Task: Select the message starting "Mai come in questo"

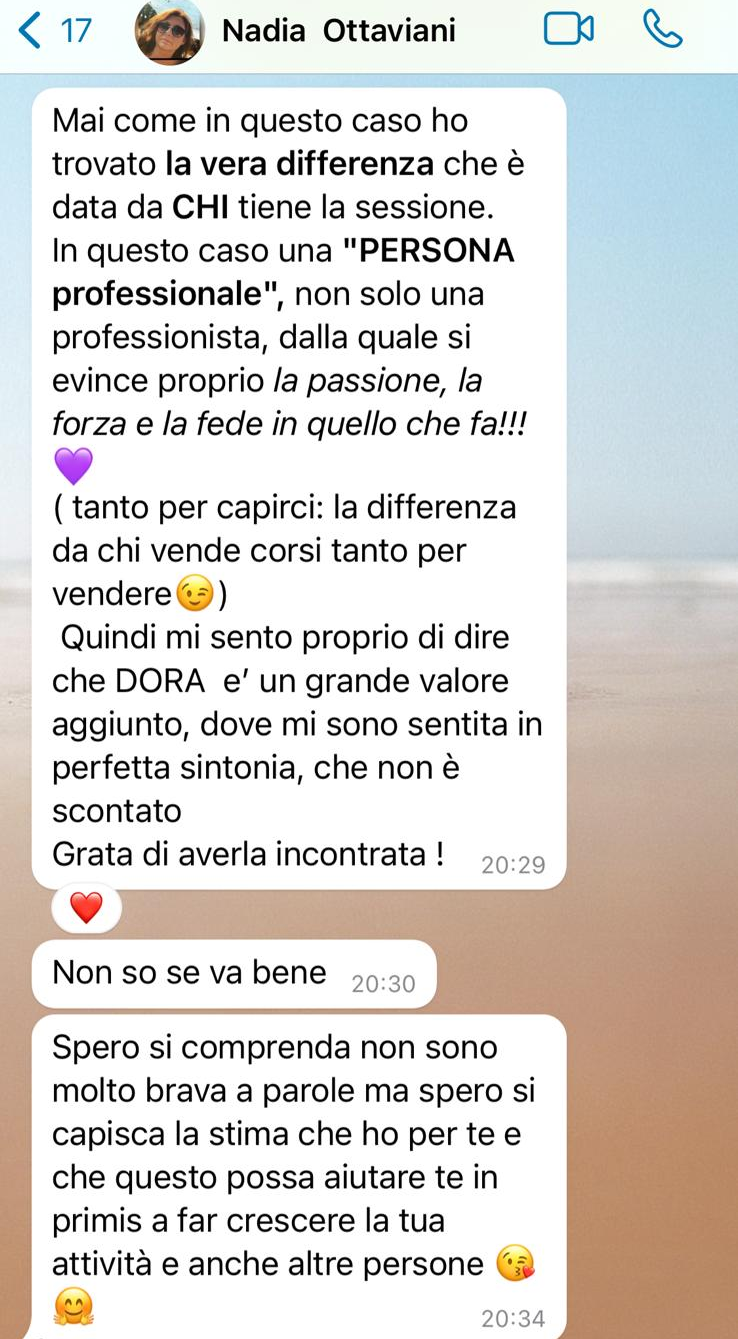Action: pos(299,488)
